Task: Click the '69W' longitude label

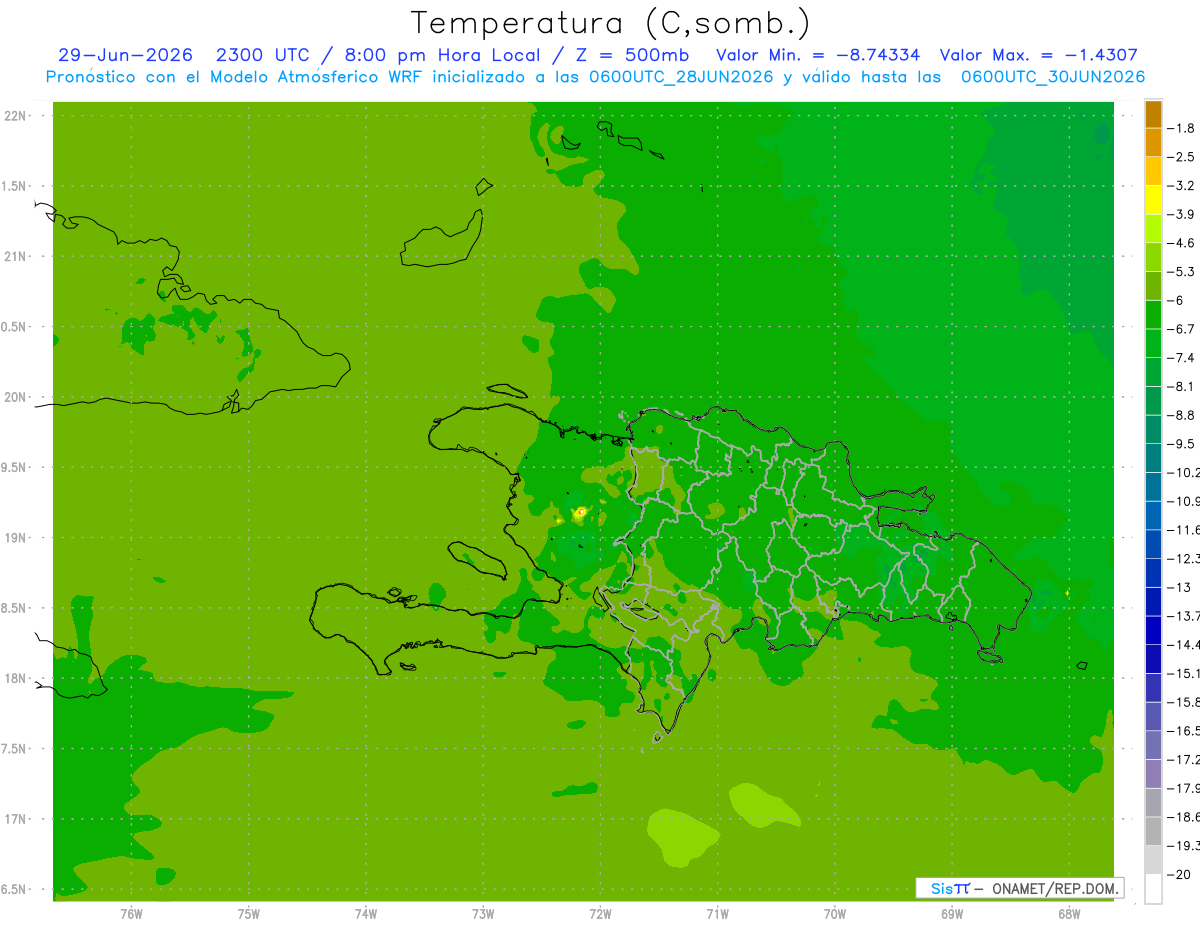Action: tap(951, 914)
